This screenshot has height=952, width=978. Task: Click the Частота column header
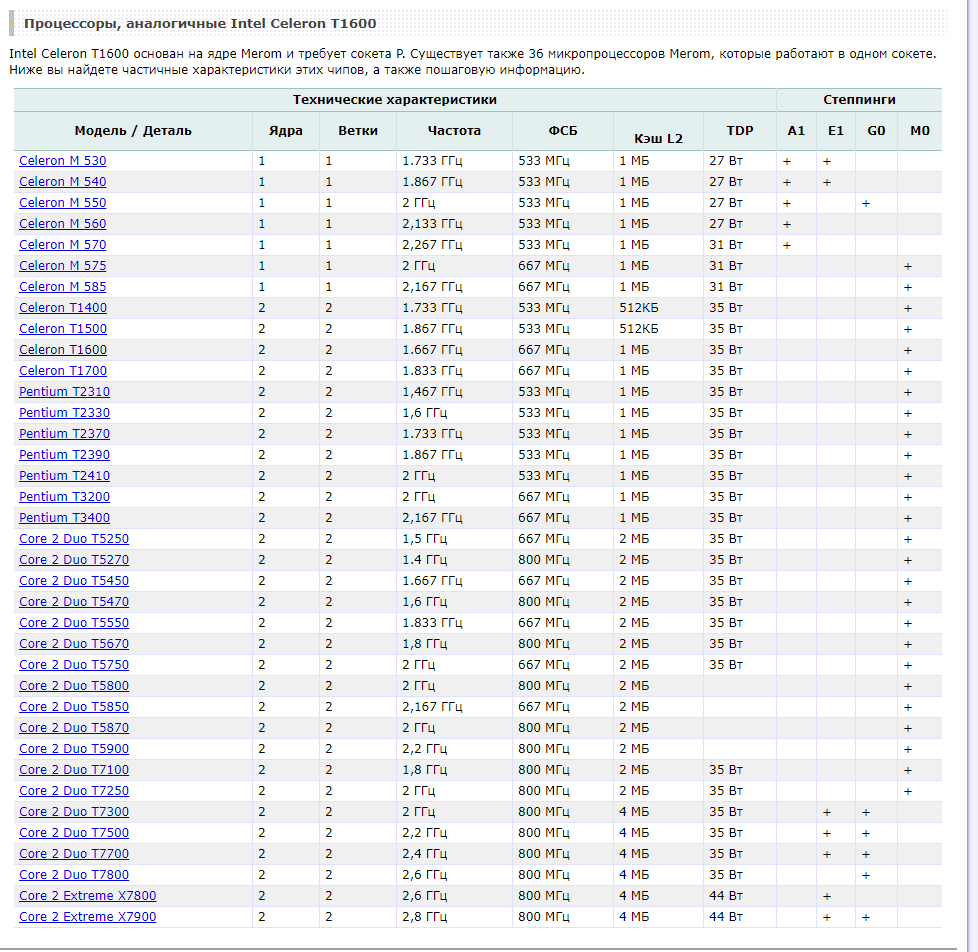pyautogui.click(x=454, y=131)
